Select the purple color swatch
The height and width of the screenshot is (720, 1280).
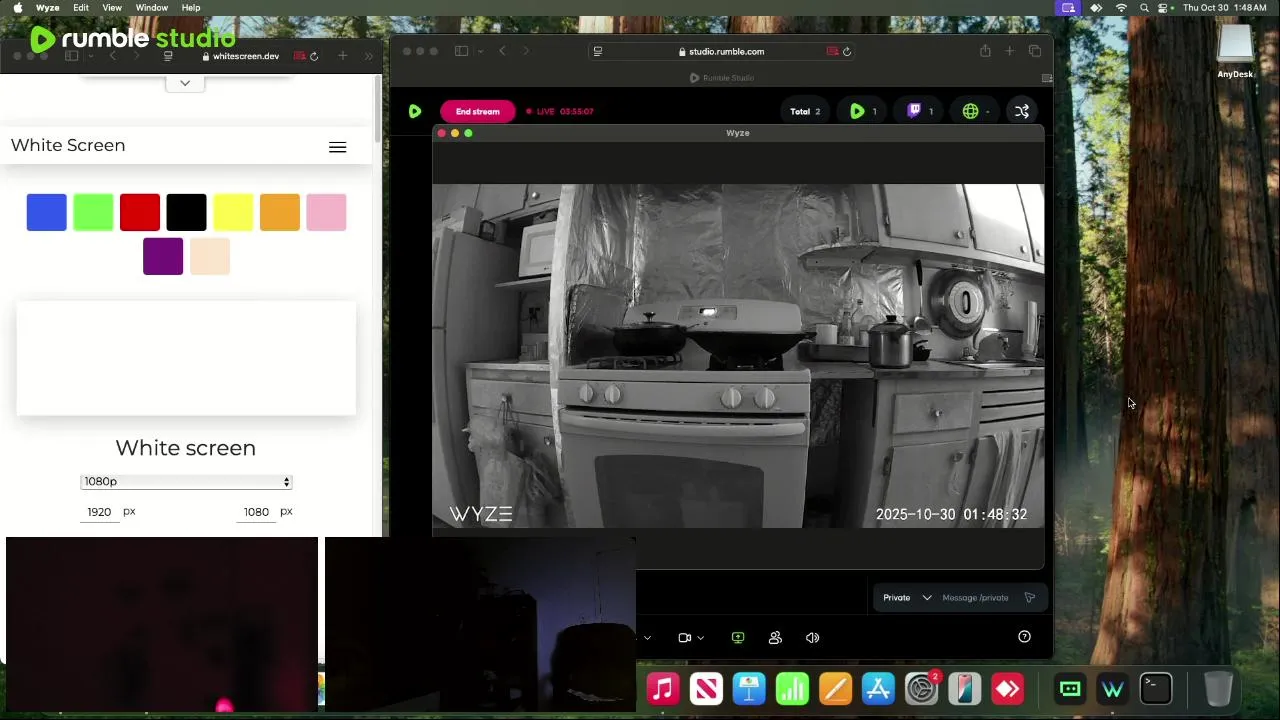point(163,256)
